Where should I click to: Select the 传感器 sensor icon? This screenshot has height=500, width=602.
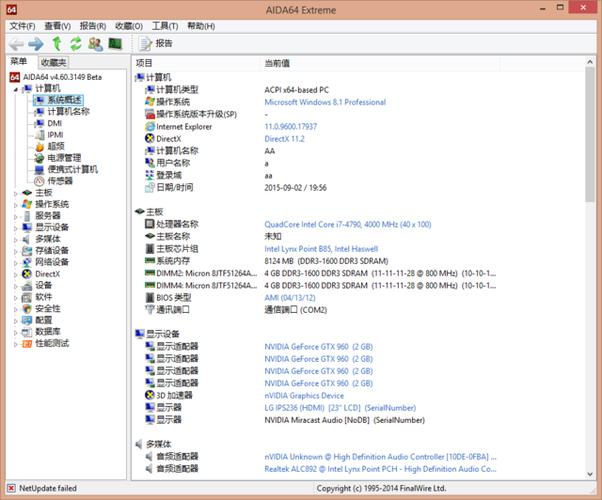coord(40,181)
